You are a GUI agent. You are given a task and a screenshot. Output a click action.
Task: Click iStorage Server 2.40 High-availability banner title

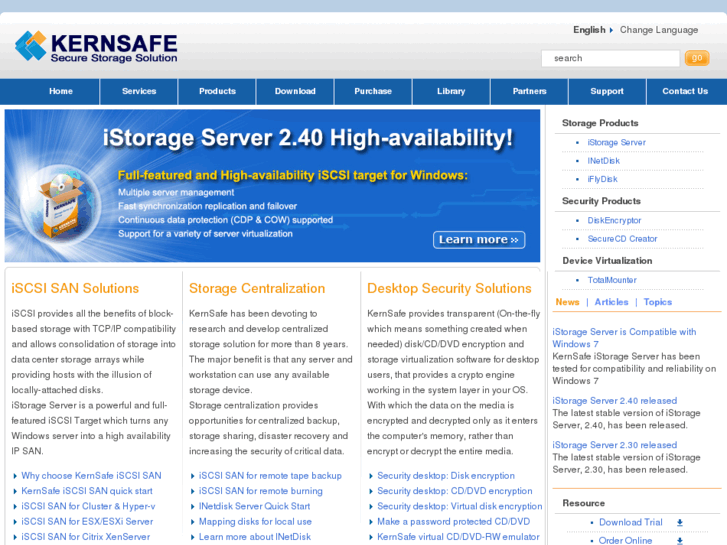point(308,138)
